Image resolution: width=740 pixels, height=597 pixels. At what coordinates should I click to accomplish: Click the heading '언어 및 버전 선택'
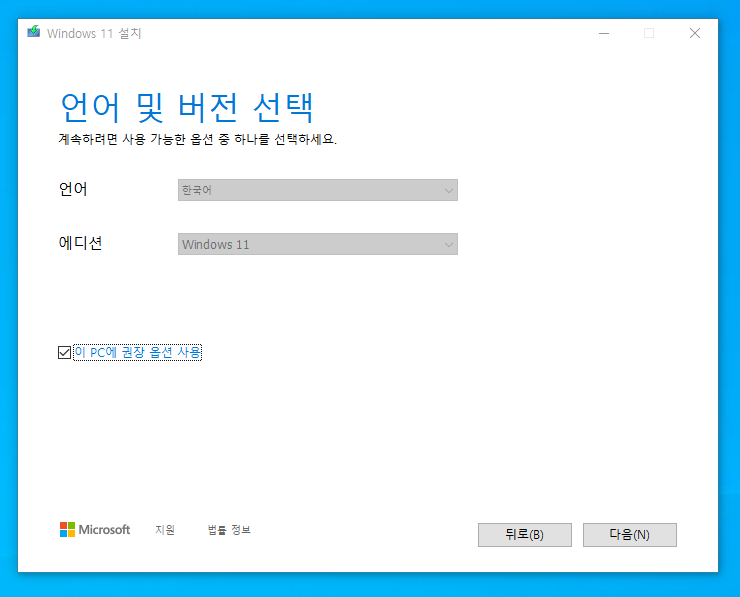187,108
